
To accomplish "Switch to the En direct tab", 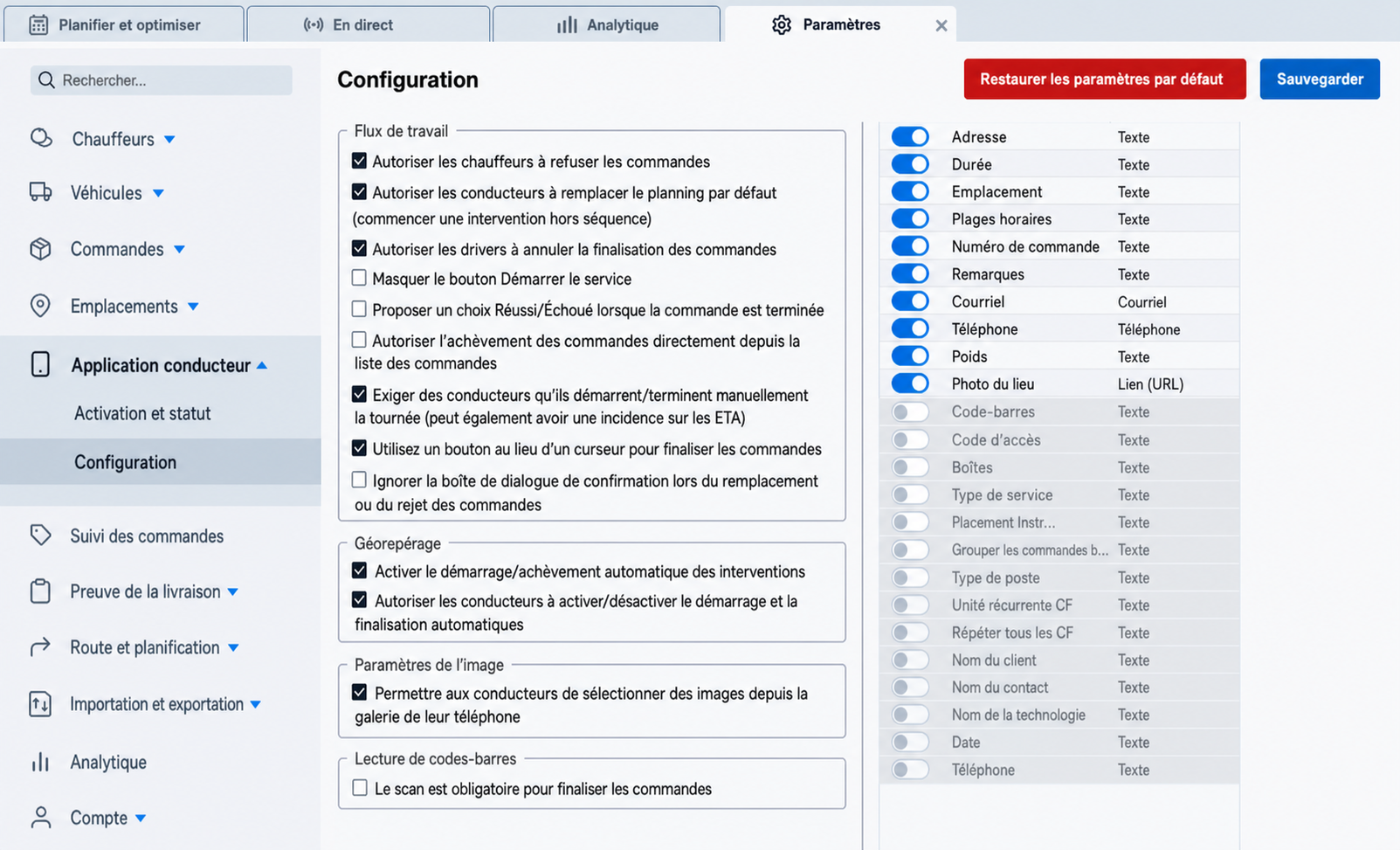I will [368, 24].
